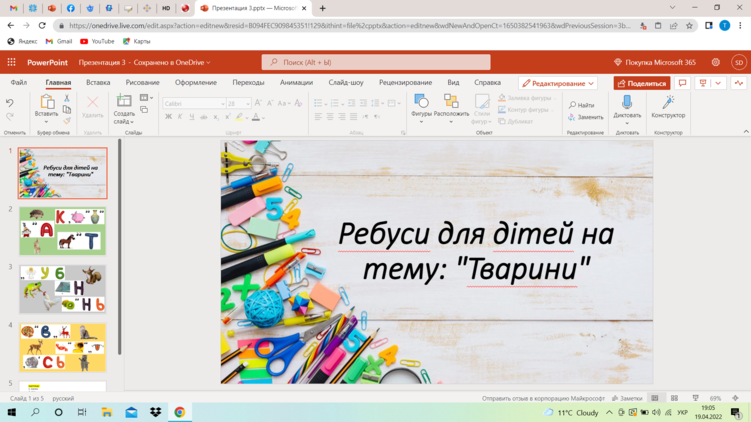Collapse the ribbon with chevron
Screen dimensions: 751x422
point(746,131)
